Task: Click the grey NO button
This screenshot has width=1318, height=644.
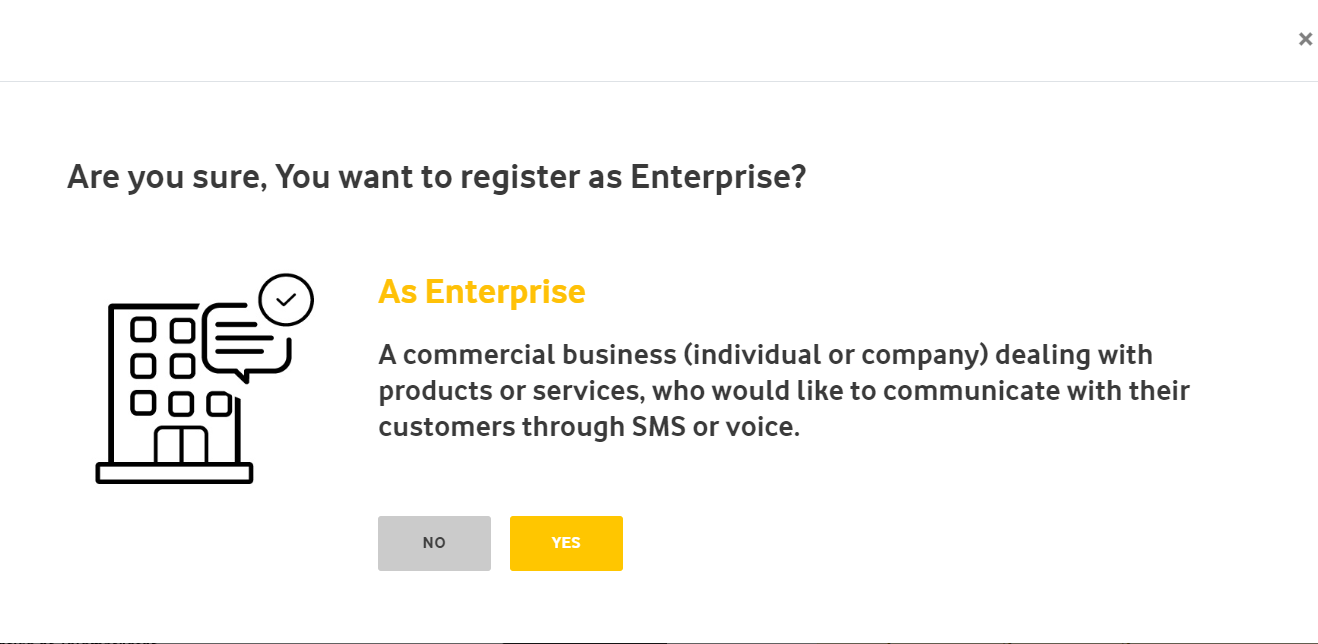Action: [x=434, y=543]
